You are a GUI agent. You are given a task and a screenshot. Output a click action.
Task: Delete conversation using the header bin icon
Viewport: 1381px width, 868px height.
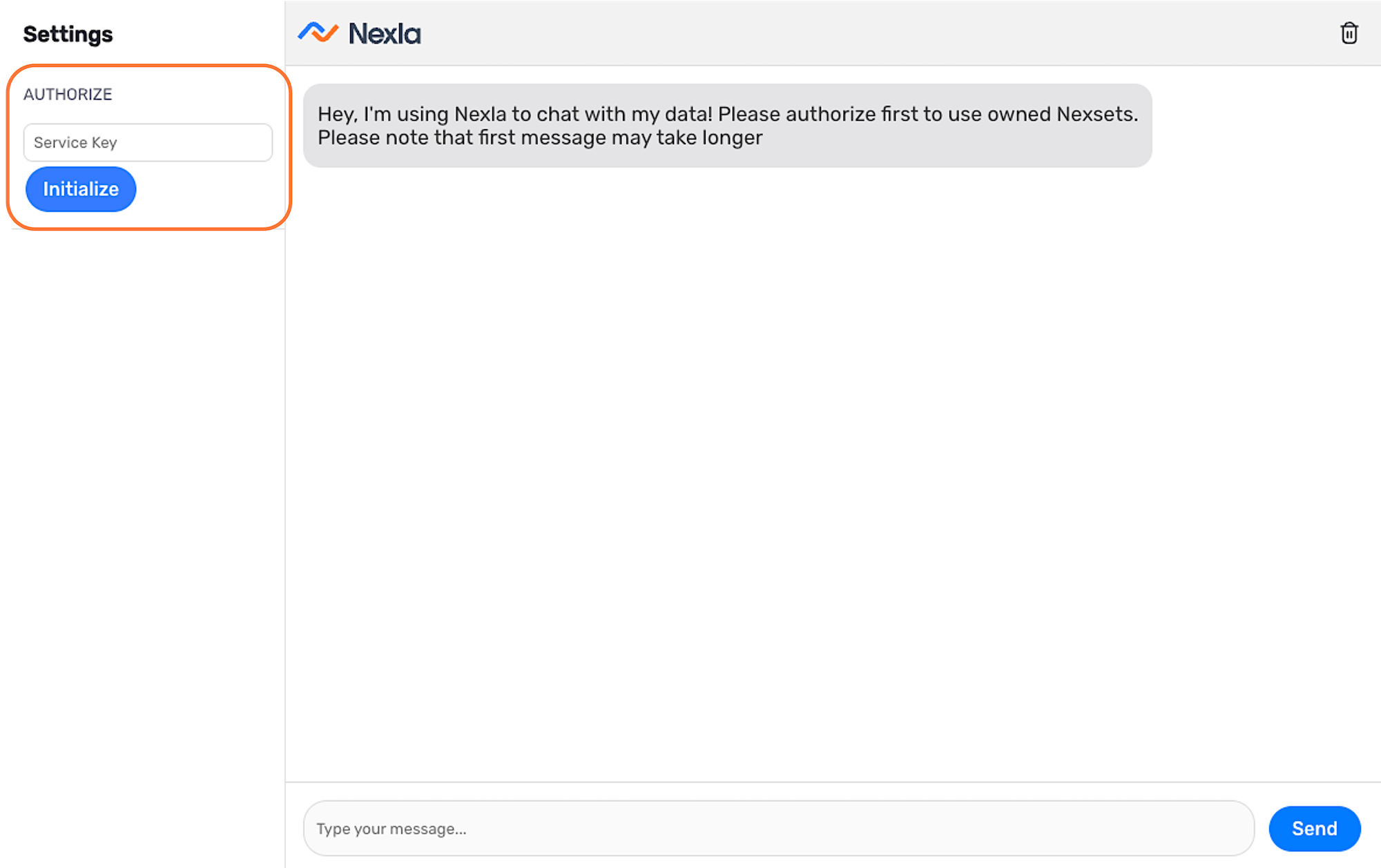(1349, 33)
